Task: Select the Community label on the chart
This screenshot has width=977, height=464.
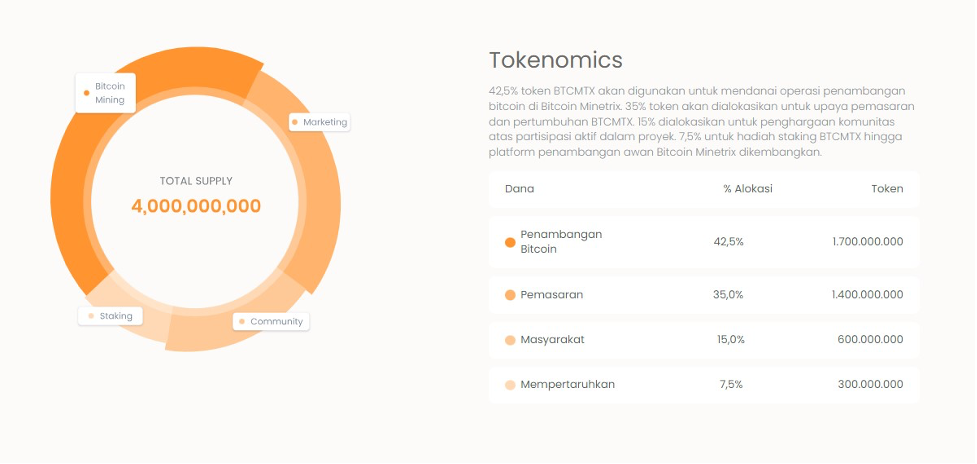Action: click(x=271, y=322)
